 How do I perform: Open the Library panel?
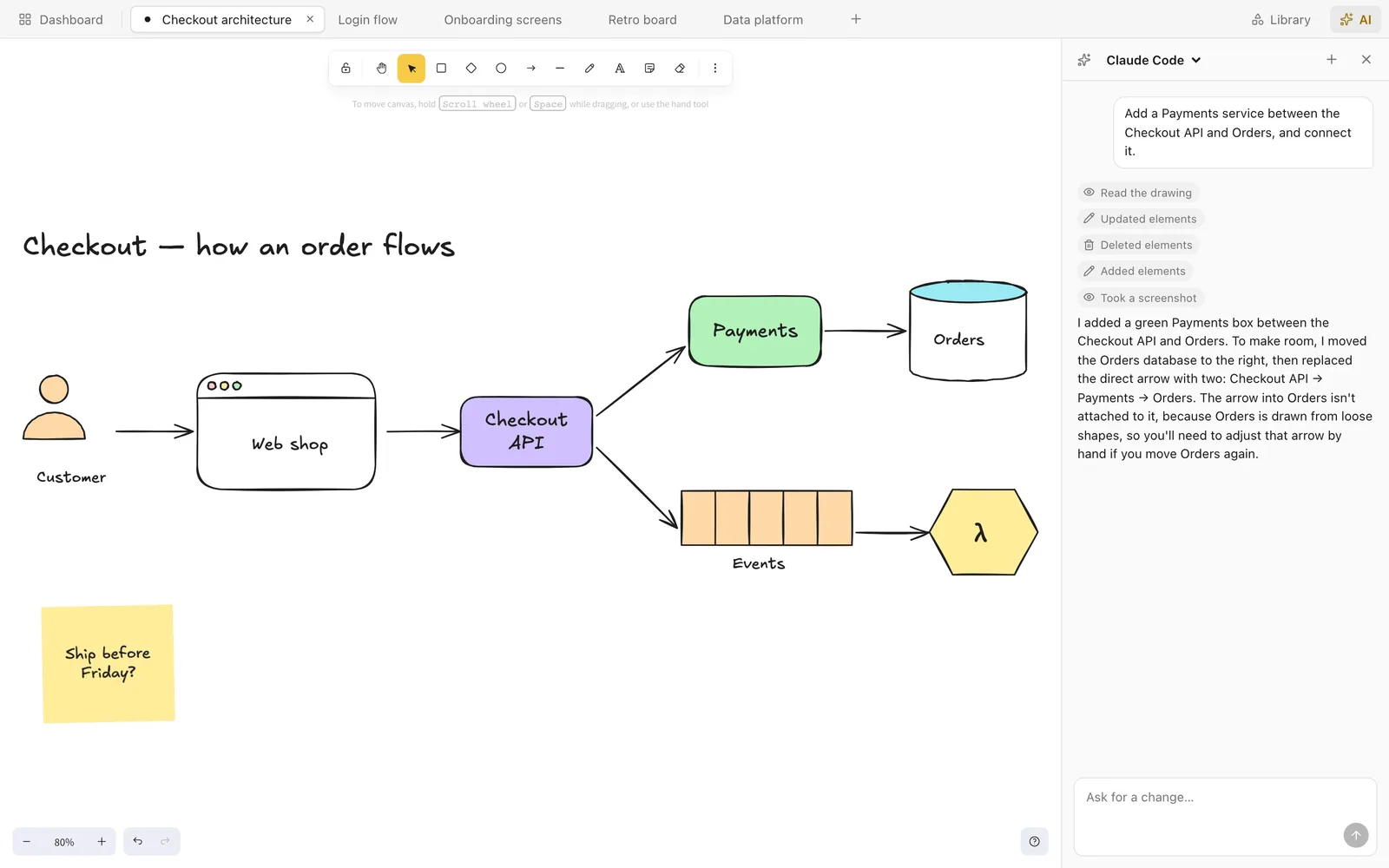point(1281,19)
